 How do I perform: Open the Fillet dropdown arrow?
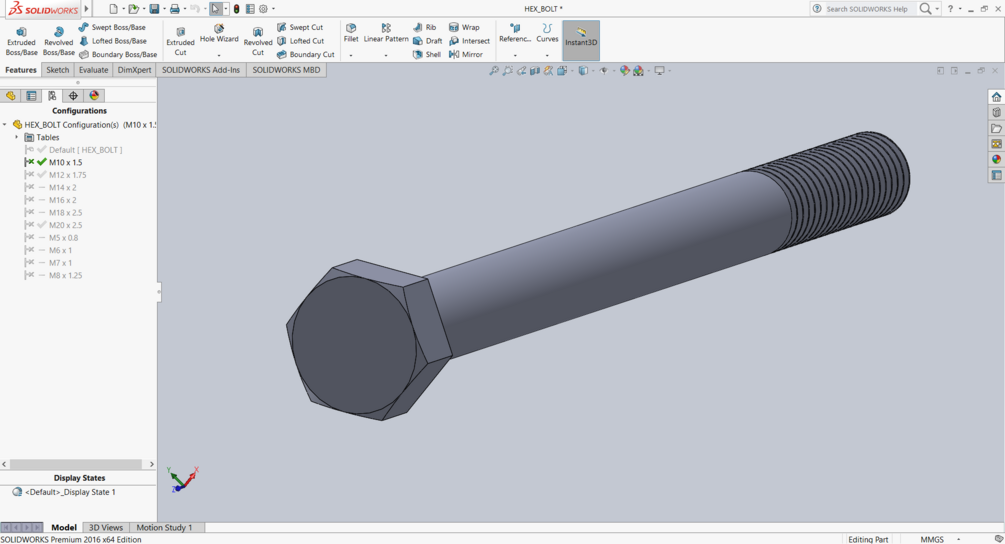(351, 55)
